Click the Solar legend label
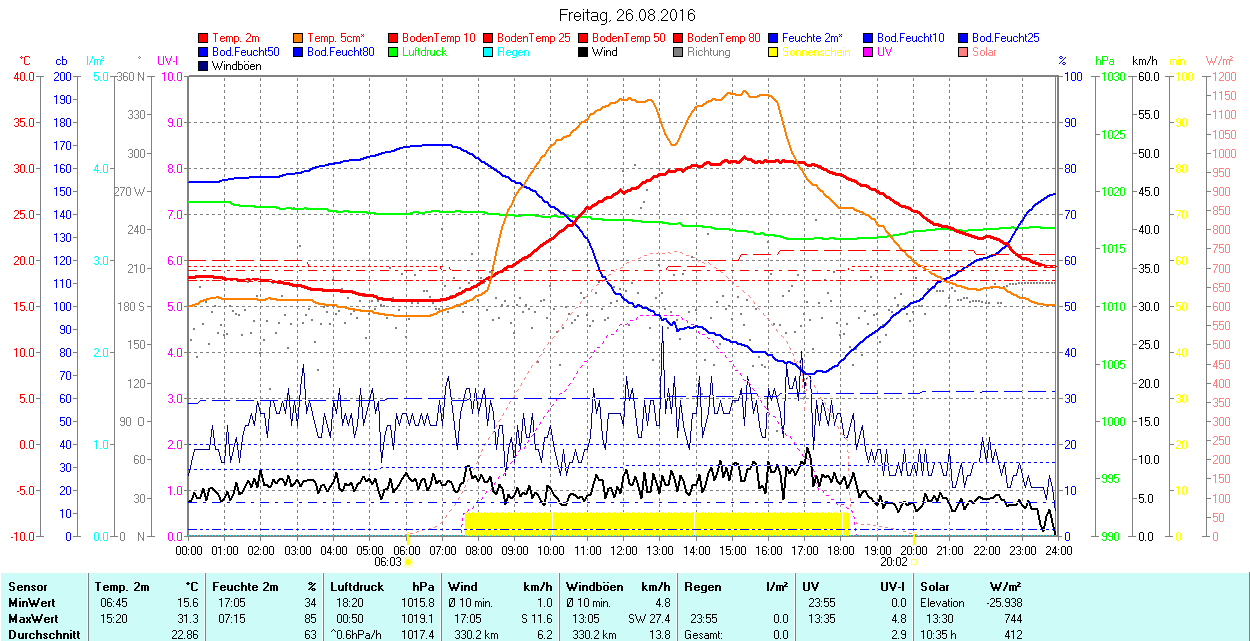This screenshot has width=1250, height=641. pos(984,52)
